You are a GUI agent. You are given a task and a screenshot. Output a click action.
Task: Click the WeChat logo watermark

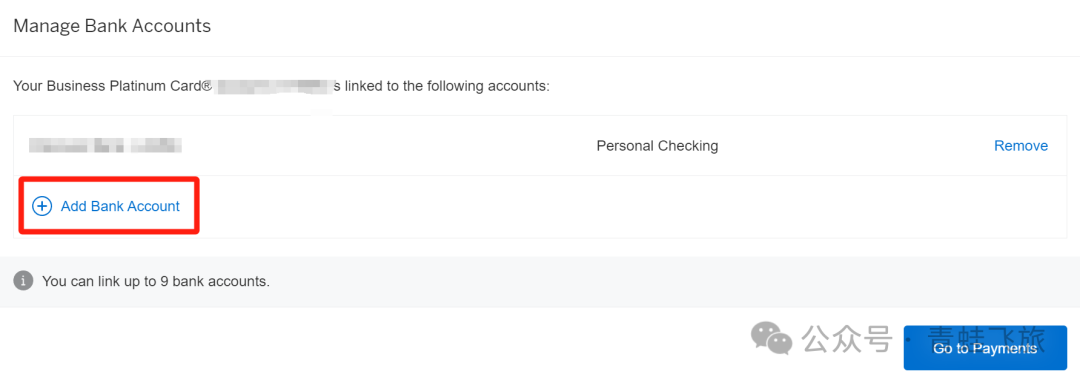click(771, 338)
